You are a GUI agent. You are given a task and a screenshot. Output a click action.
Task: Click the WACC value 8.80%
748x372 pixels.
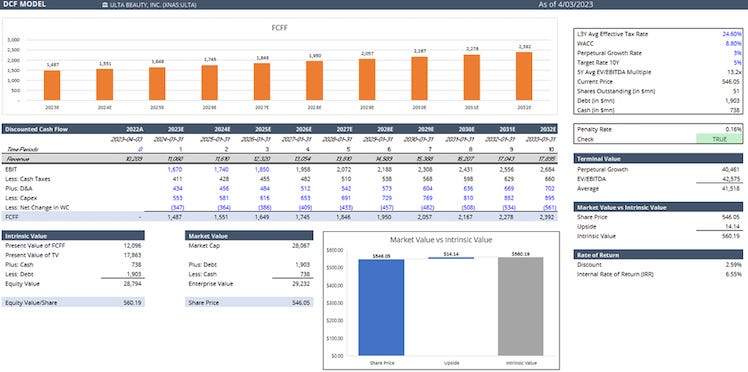click(733, 43)
